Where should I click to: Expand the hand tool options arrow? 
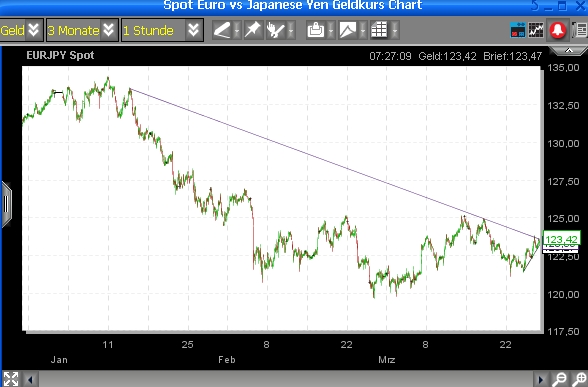291,30
